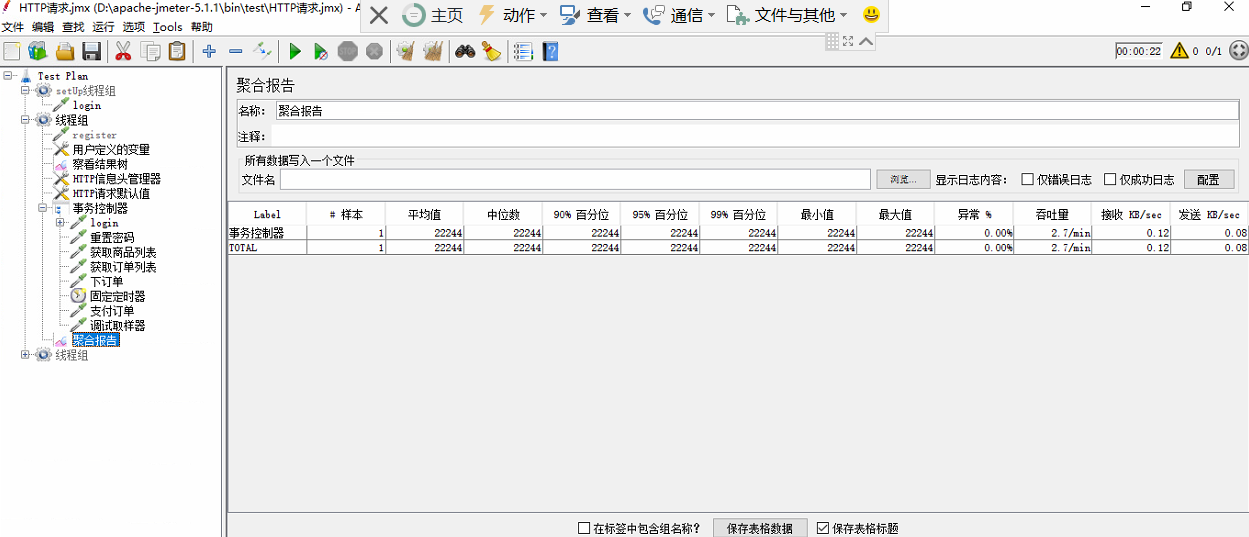Open the 动作 dropdown in overlay bar

513,15
